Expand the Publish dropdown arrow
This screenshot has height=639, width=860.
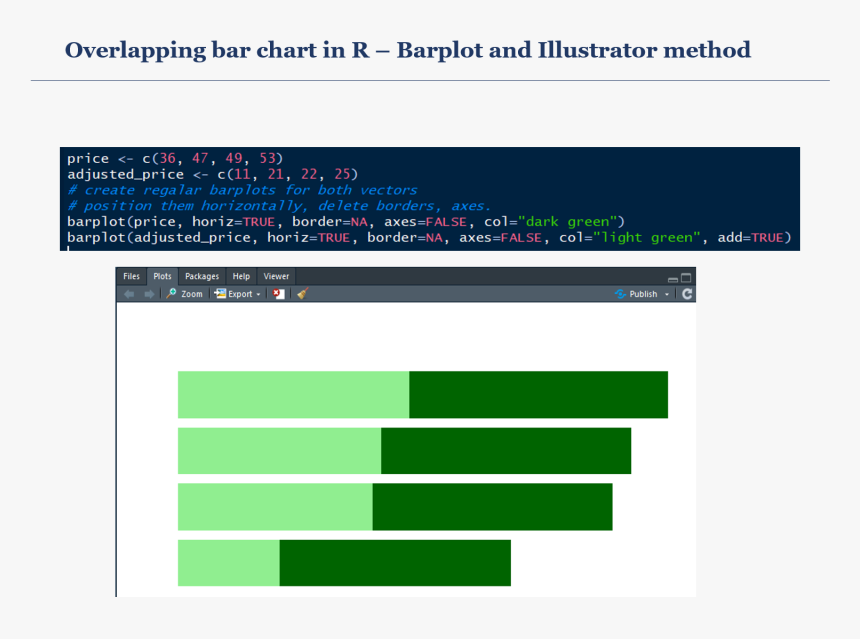(x=667, y=295)
